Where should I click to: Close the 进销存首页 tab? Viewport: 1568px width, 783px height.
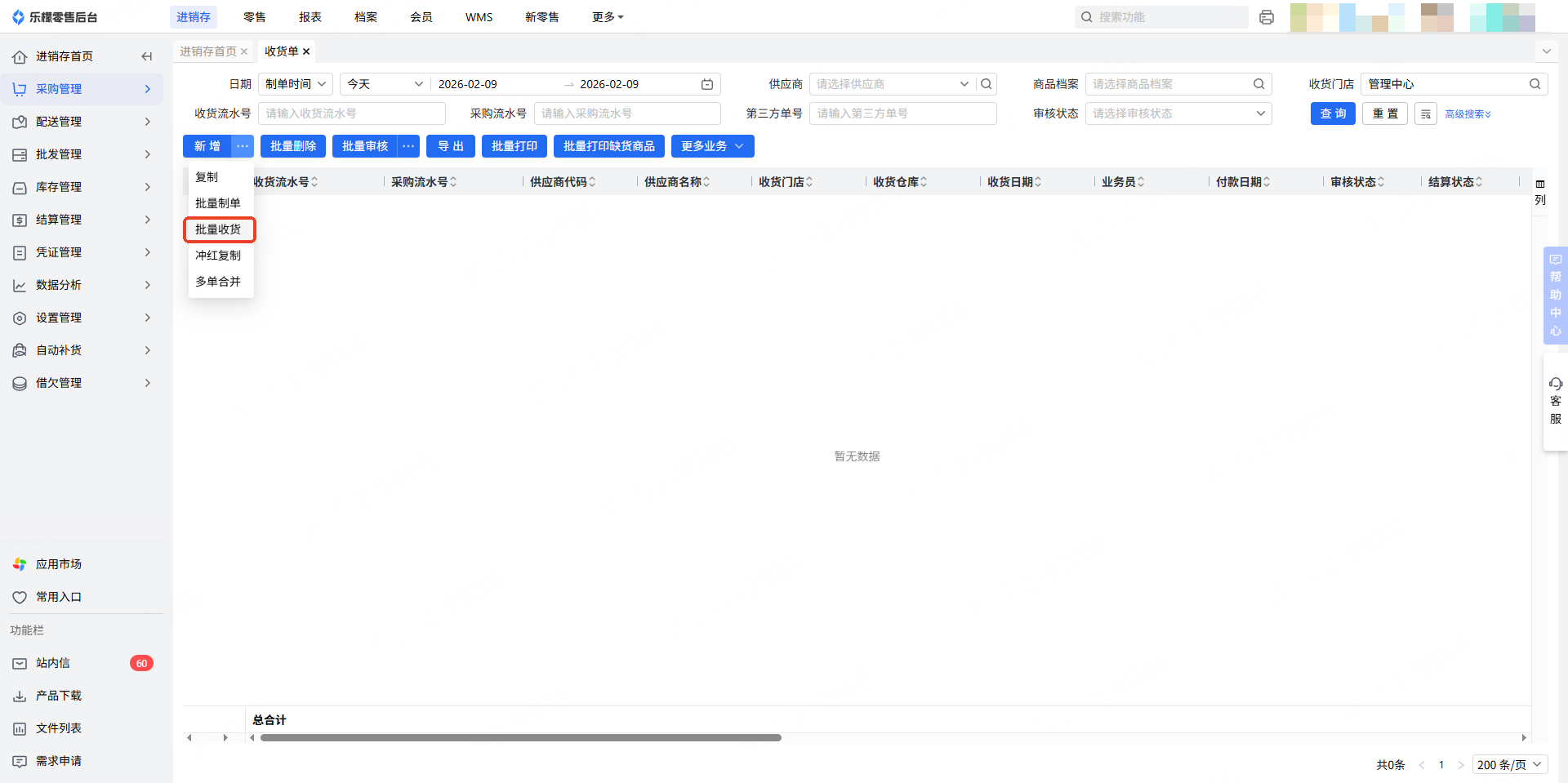(244, 51)
